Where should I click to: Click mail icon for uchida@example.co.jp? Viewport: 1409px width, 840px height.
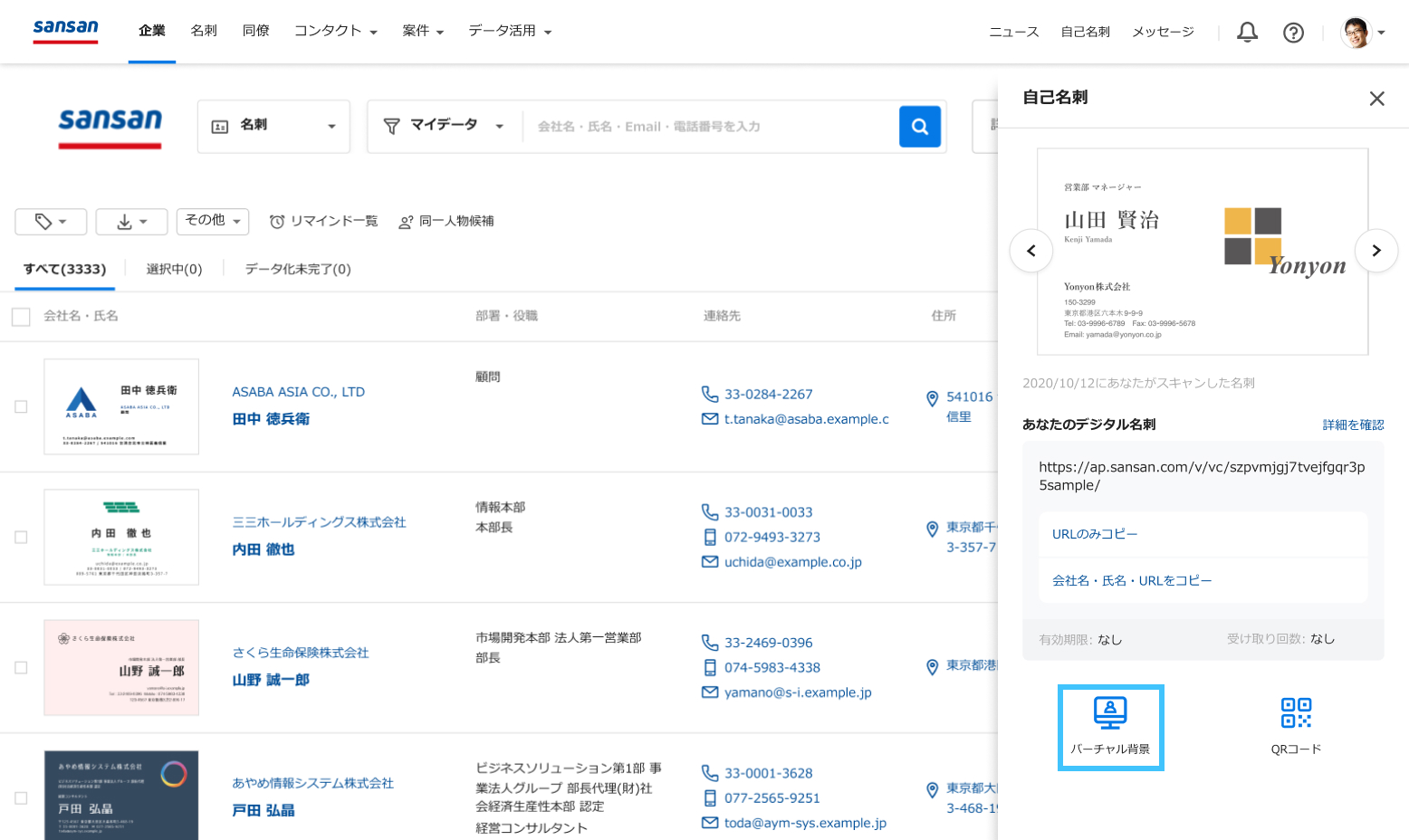(x=710, y=562)
